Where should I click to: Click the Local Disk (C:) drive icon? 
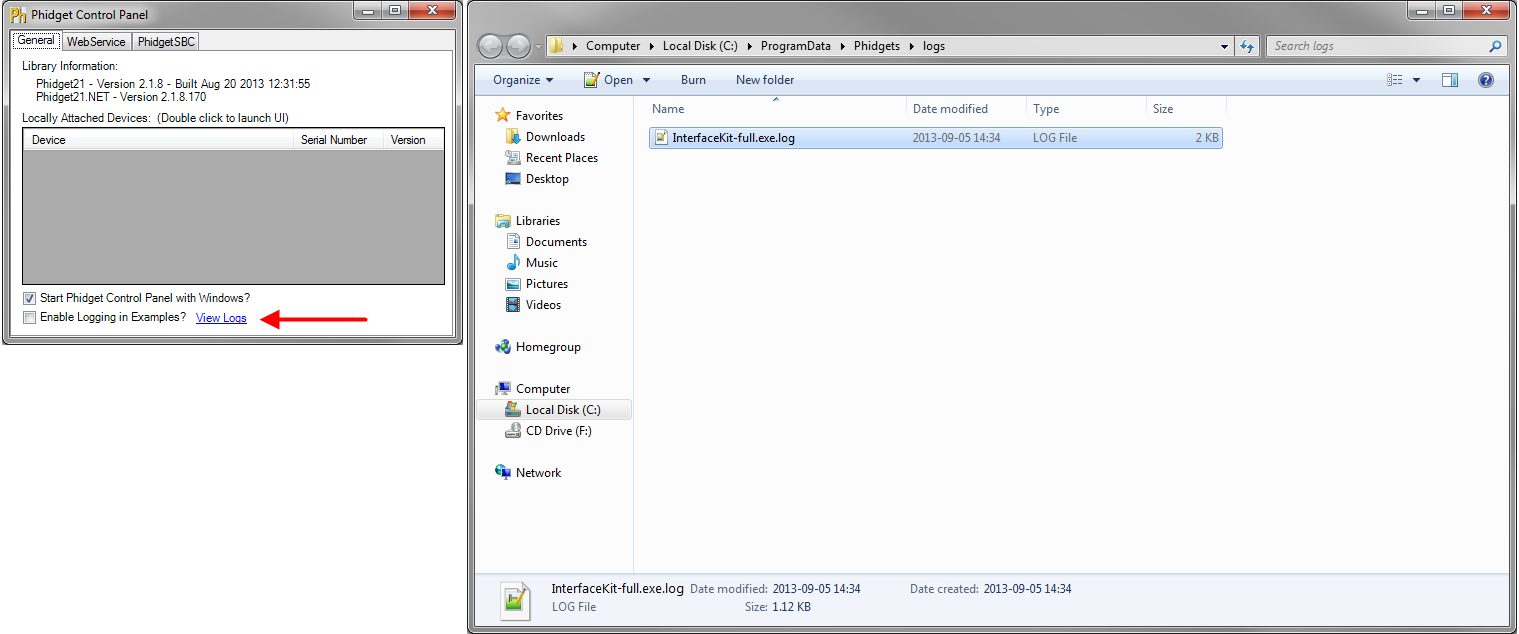513,410
